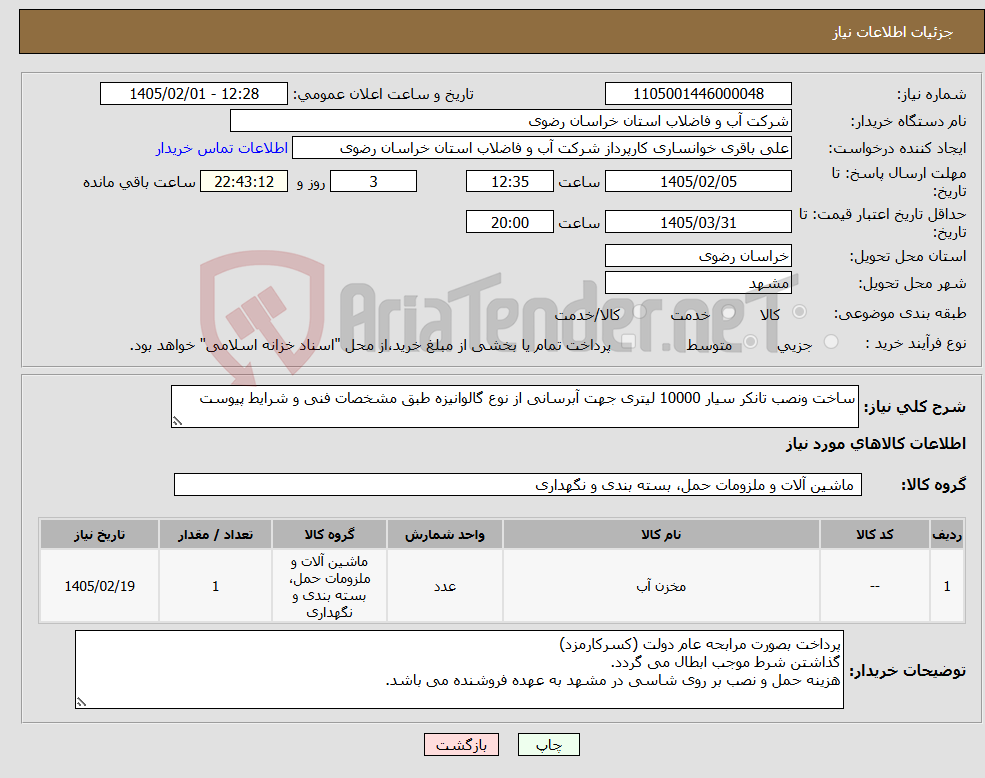
Task: Click the deadline time field 12:35
Action: pyautogui.click(x=509, y=182)
